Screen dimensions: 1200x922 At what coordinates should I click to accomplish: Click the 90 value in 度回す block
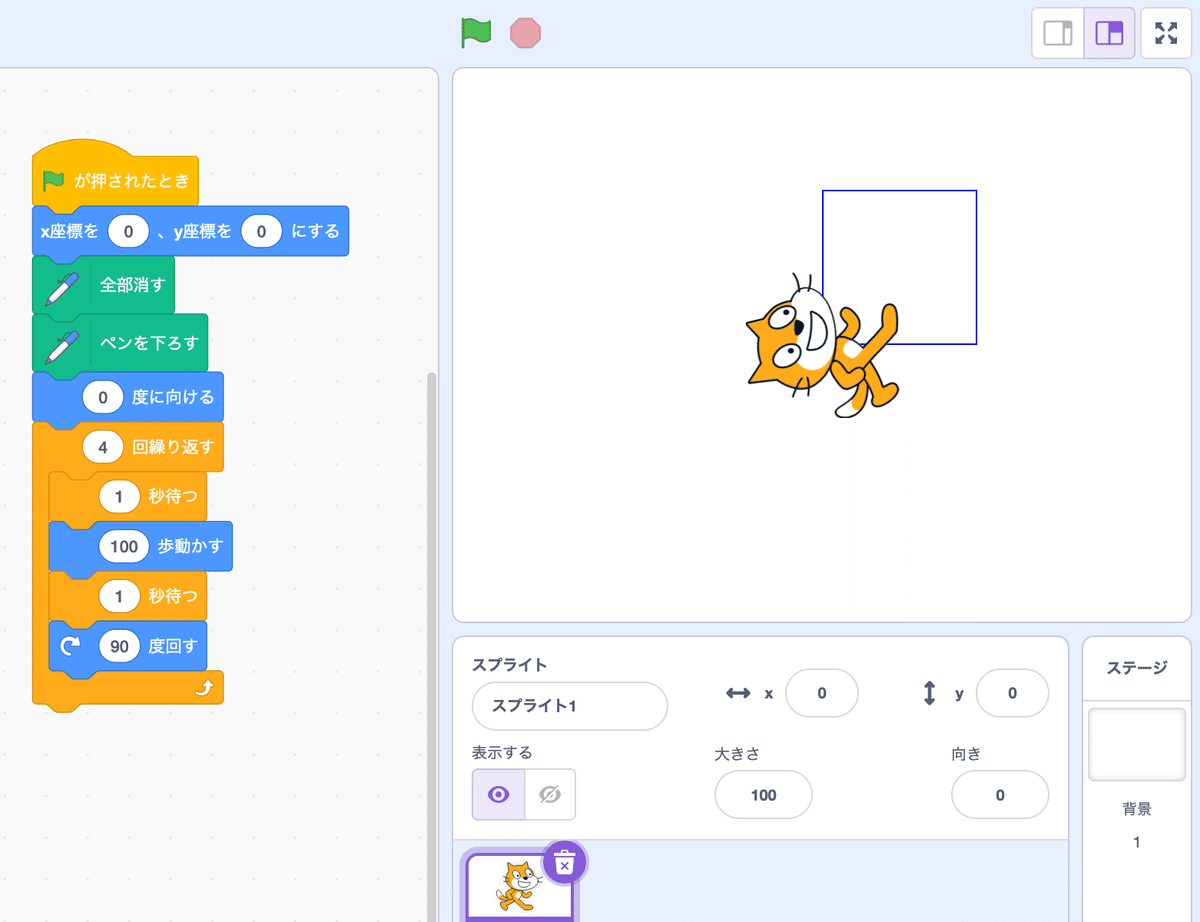pos(120,646)
